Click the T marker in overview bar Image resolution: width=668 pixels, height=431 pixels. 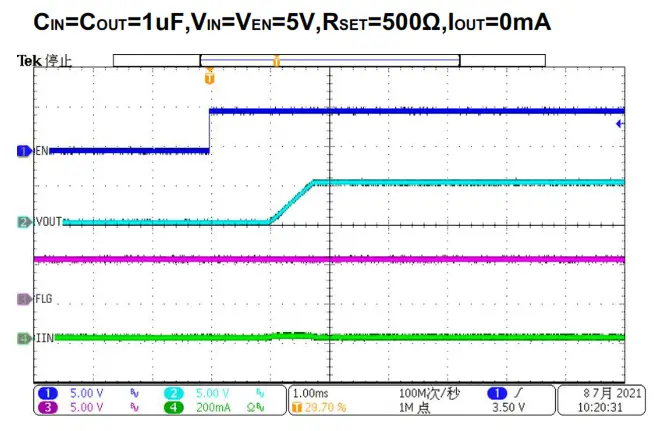tap(276, 61)
